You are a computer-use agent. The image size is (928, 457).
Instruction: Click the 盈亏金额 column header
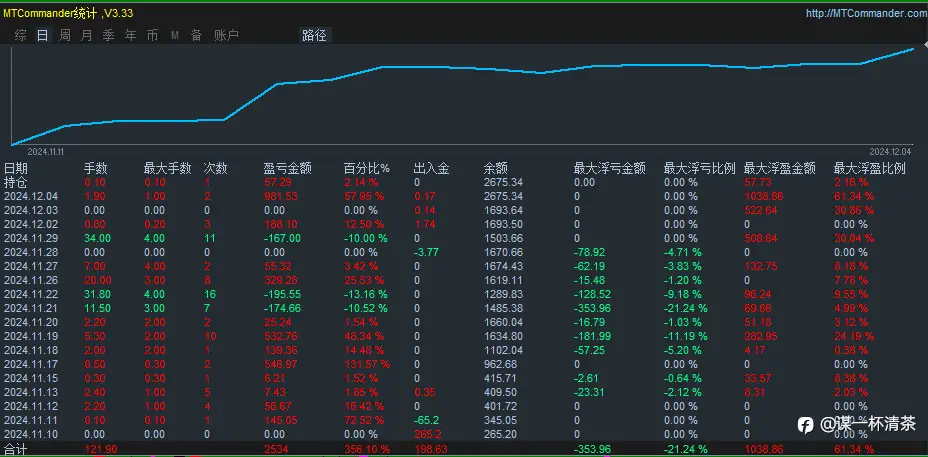pyautogui.click(x=287, y=169)
